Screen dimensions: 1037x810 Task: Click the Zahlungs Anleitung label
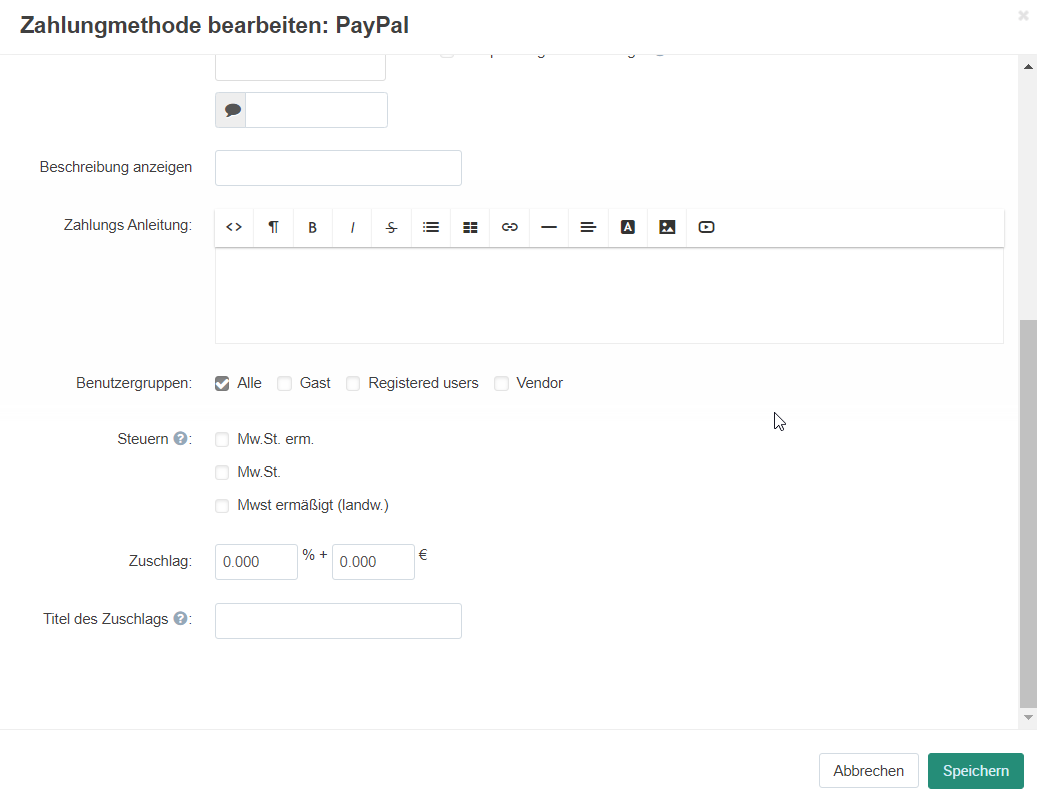(128, 225)
